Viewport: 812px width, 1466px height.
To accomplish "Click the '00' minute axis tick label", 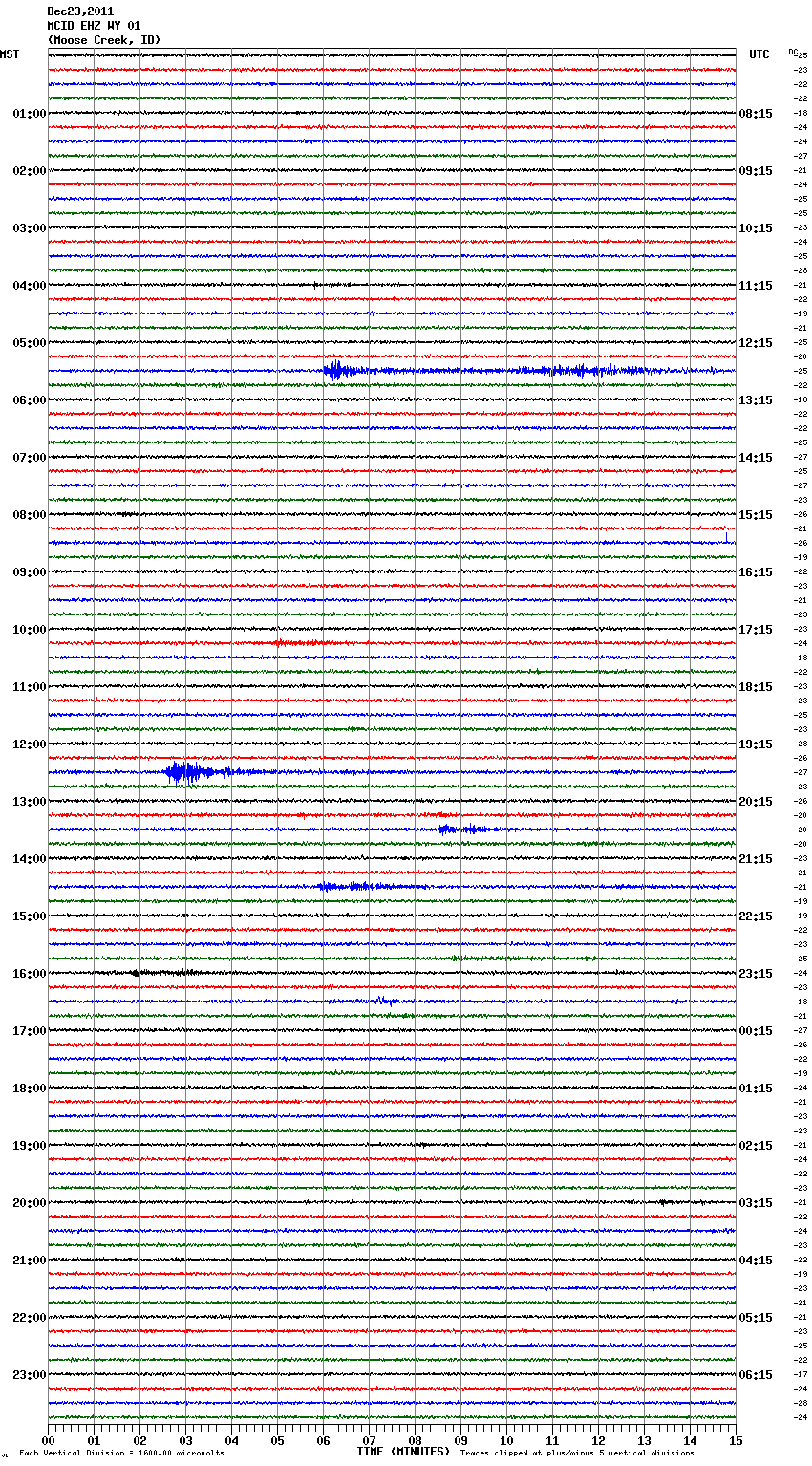I will 48,1441.
